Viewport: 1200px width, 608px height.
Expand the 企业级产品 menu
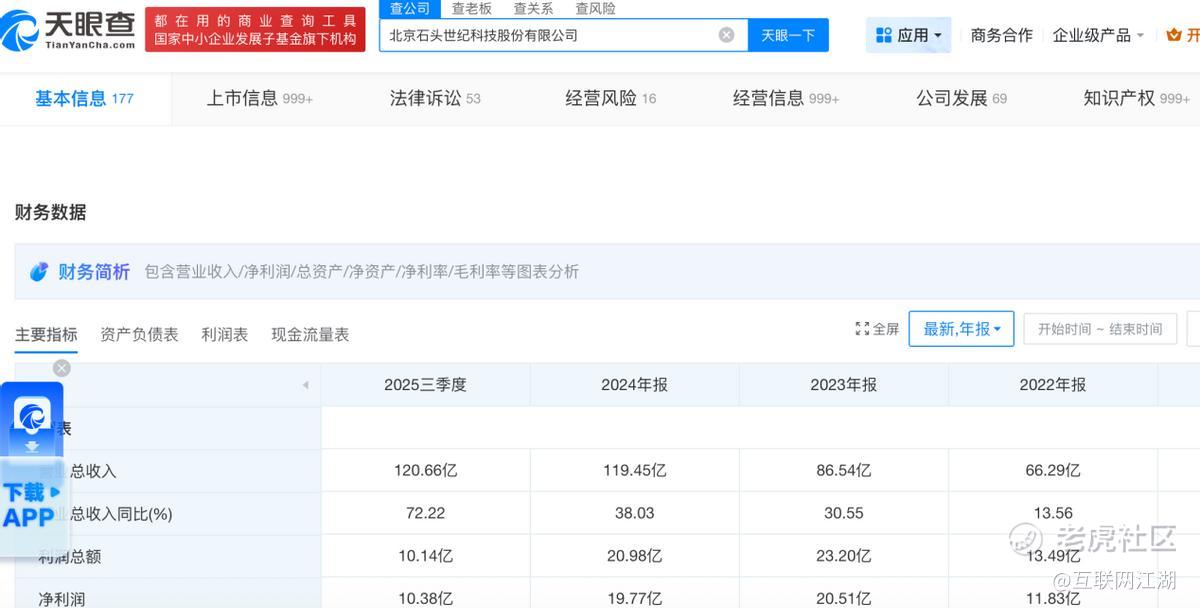(x=1098, y=35)
